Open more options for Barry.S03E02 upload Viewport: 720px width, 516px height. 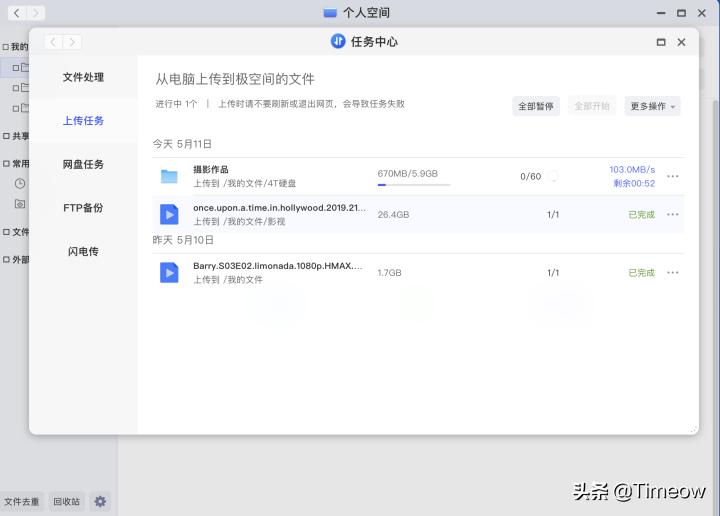tap(673, 273)
